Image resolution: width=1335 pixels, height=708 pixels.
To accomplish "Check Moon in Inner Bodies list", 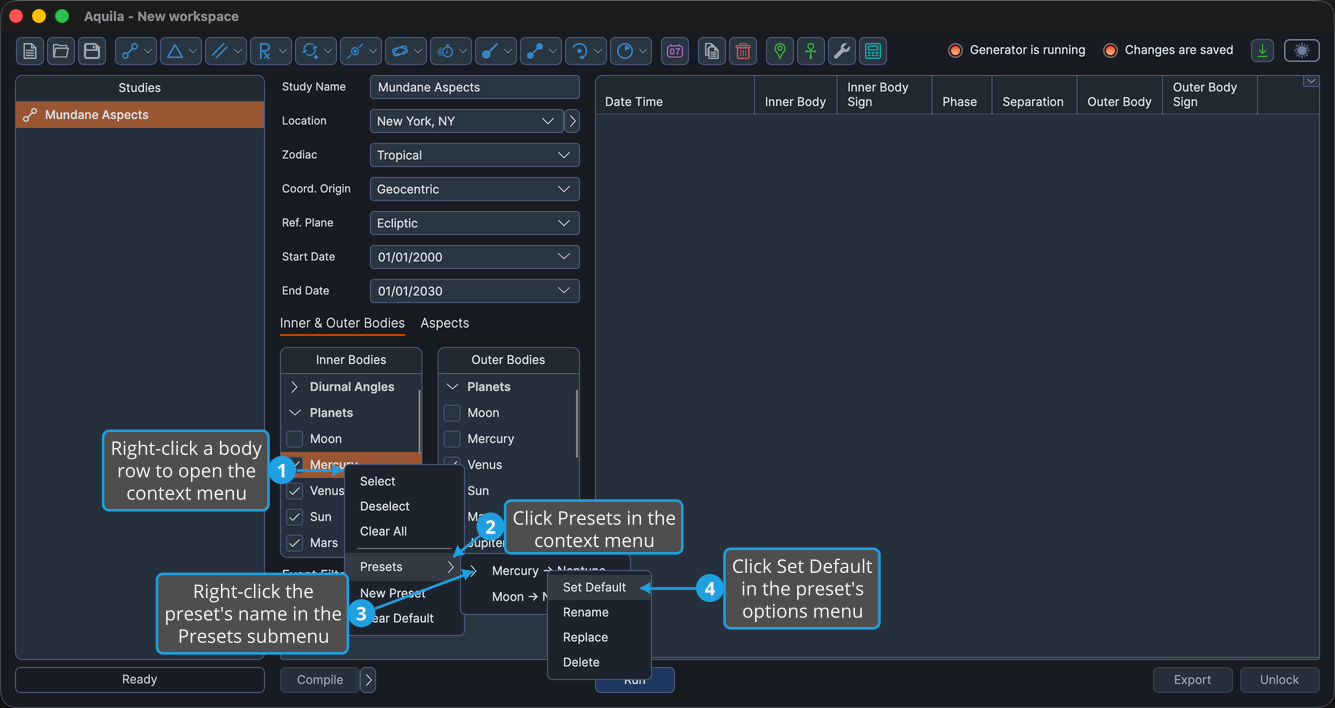I will (x=295, y=439).
